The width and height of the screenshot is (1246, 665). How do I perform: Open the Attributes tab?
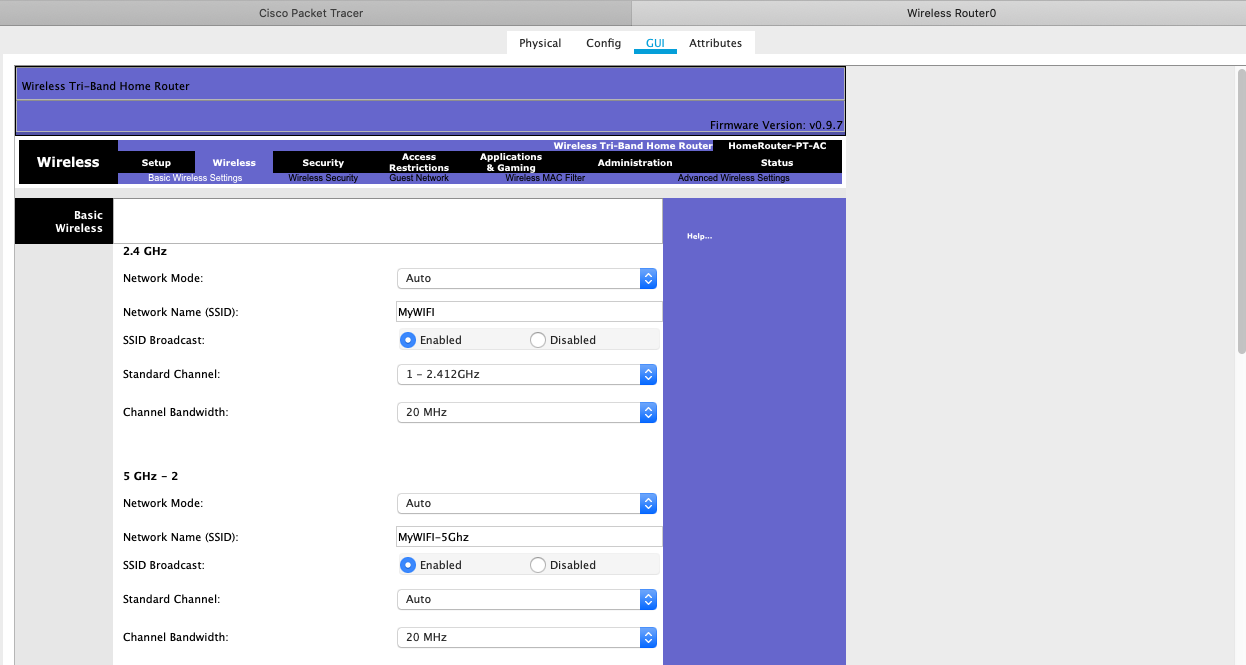(715, 43)
